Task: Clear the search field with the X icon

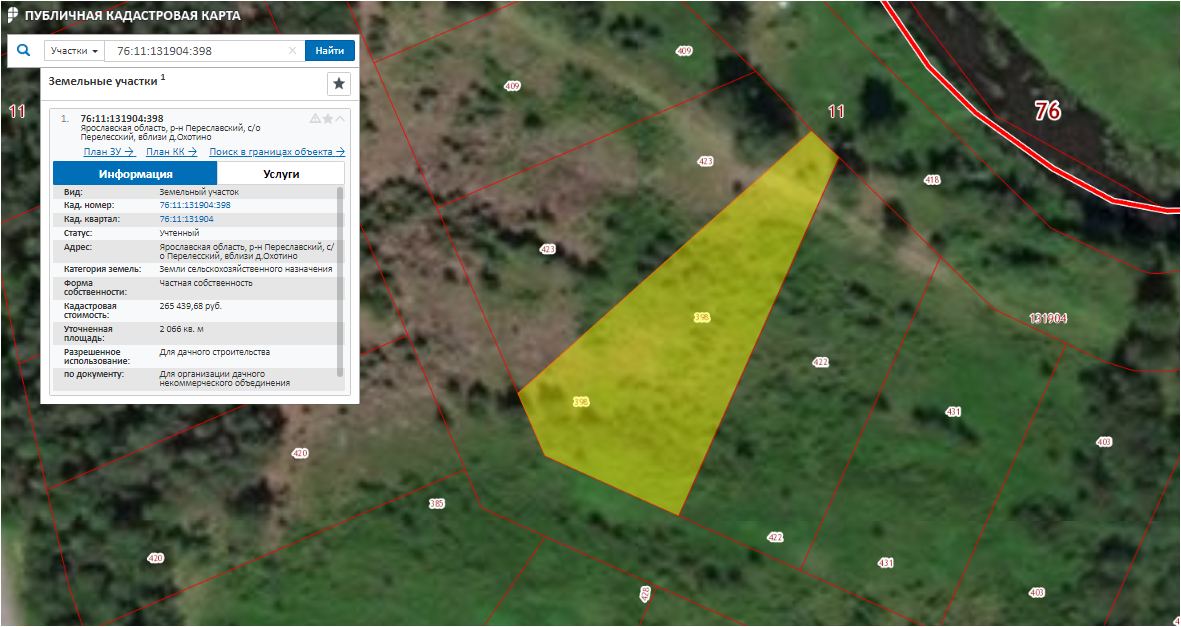Action: pos(293,50)
